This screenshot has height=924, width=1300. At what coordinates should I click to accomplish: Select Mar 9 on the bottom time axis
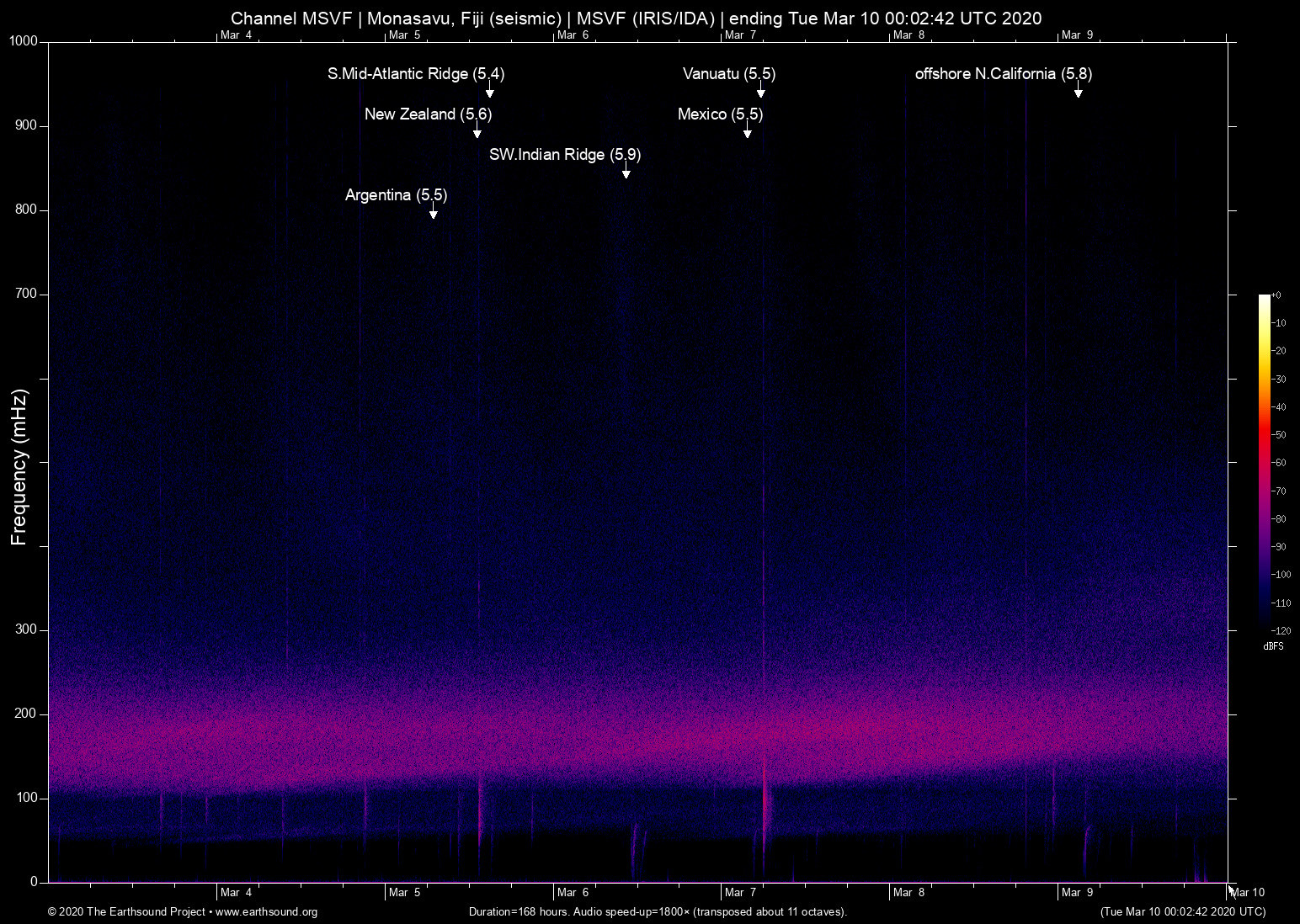pos(1077,893)
